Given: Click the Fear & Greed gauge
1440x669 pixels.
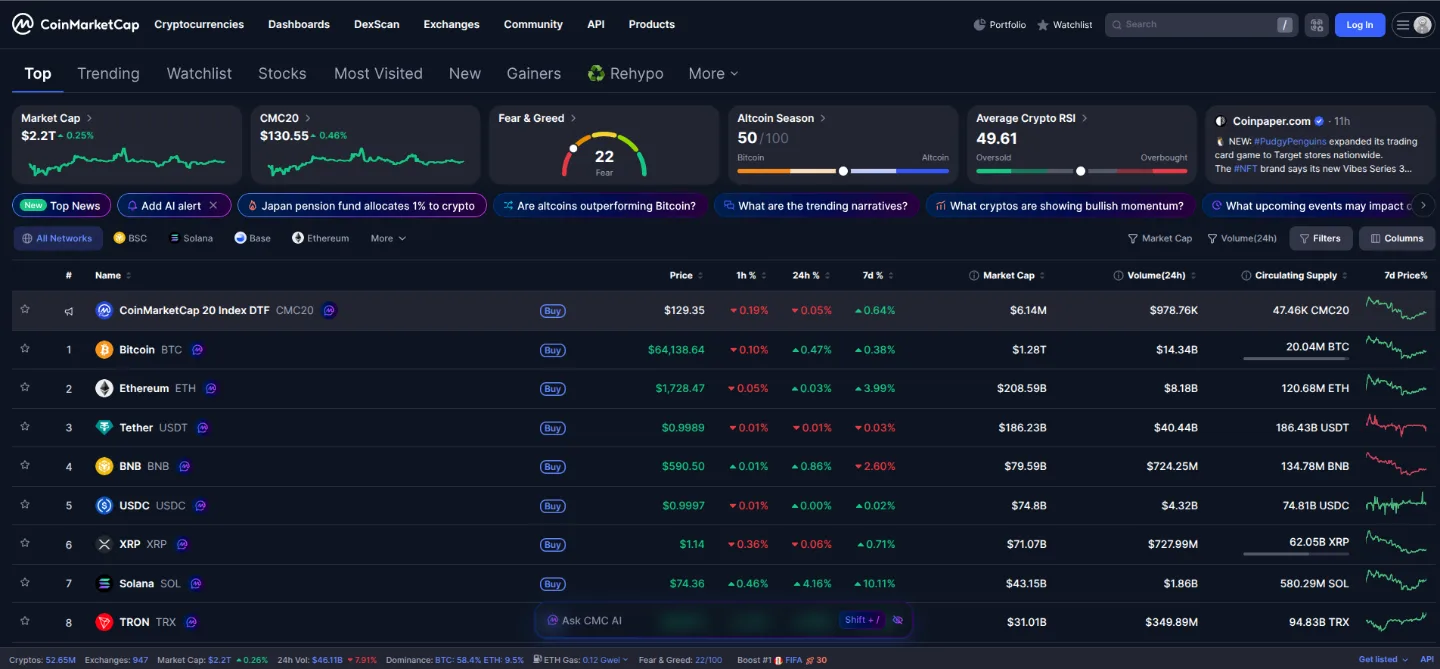Looking at the screenshot, I should [x=604, y=153].
